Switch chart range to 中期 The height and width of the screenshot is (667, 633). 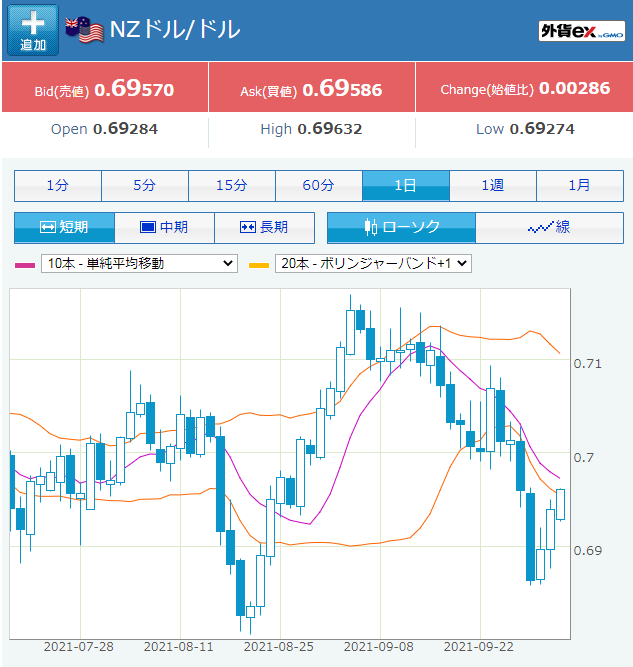coord(164,228)
